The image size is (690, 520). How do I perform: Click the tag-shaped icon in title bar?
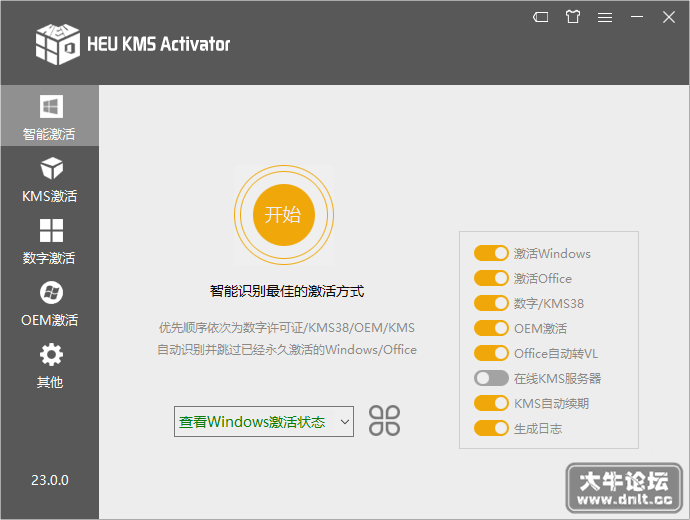coord(540,17)
